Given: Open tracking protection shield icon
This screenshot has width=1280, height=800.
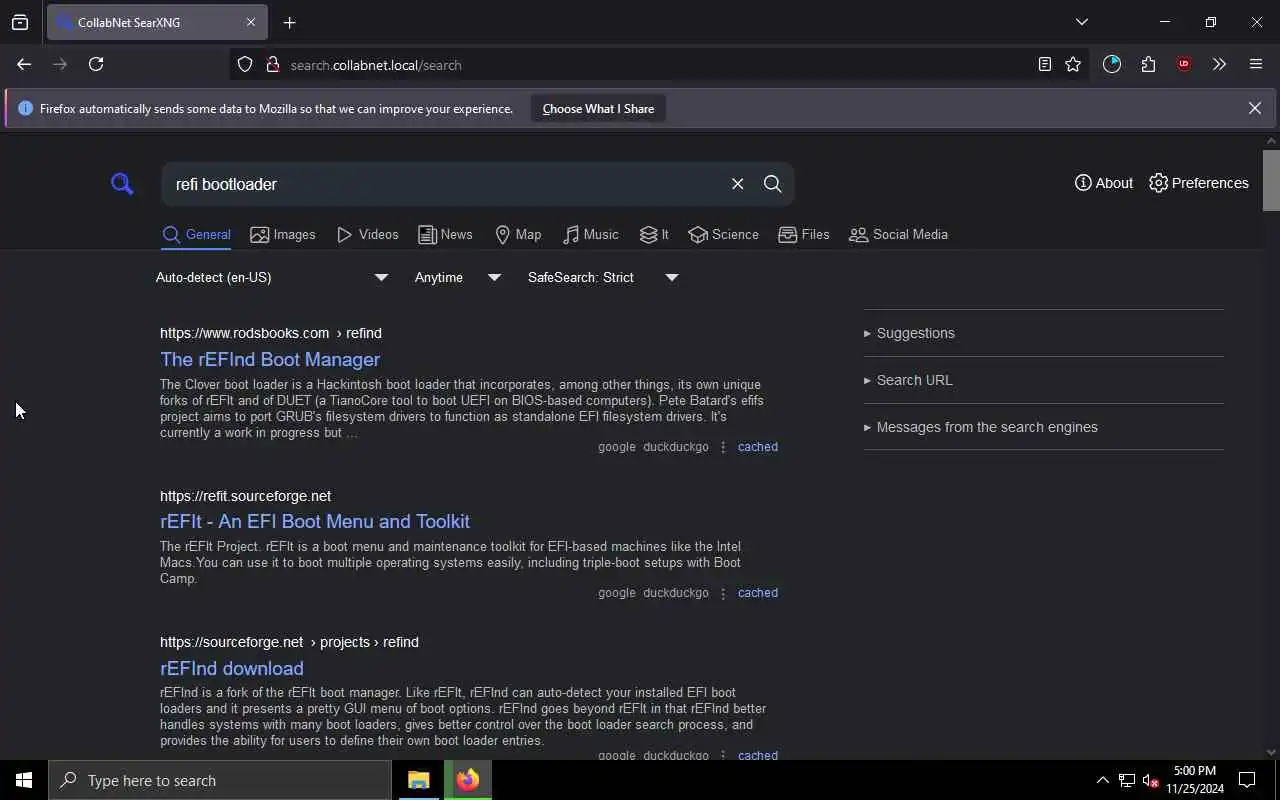Looking at the screenshot, I should click(x=245, y=65).
